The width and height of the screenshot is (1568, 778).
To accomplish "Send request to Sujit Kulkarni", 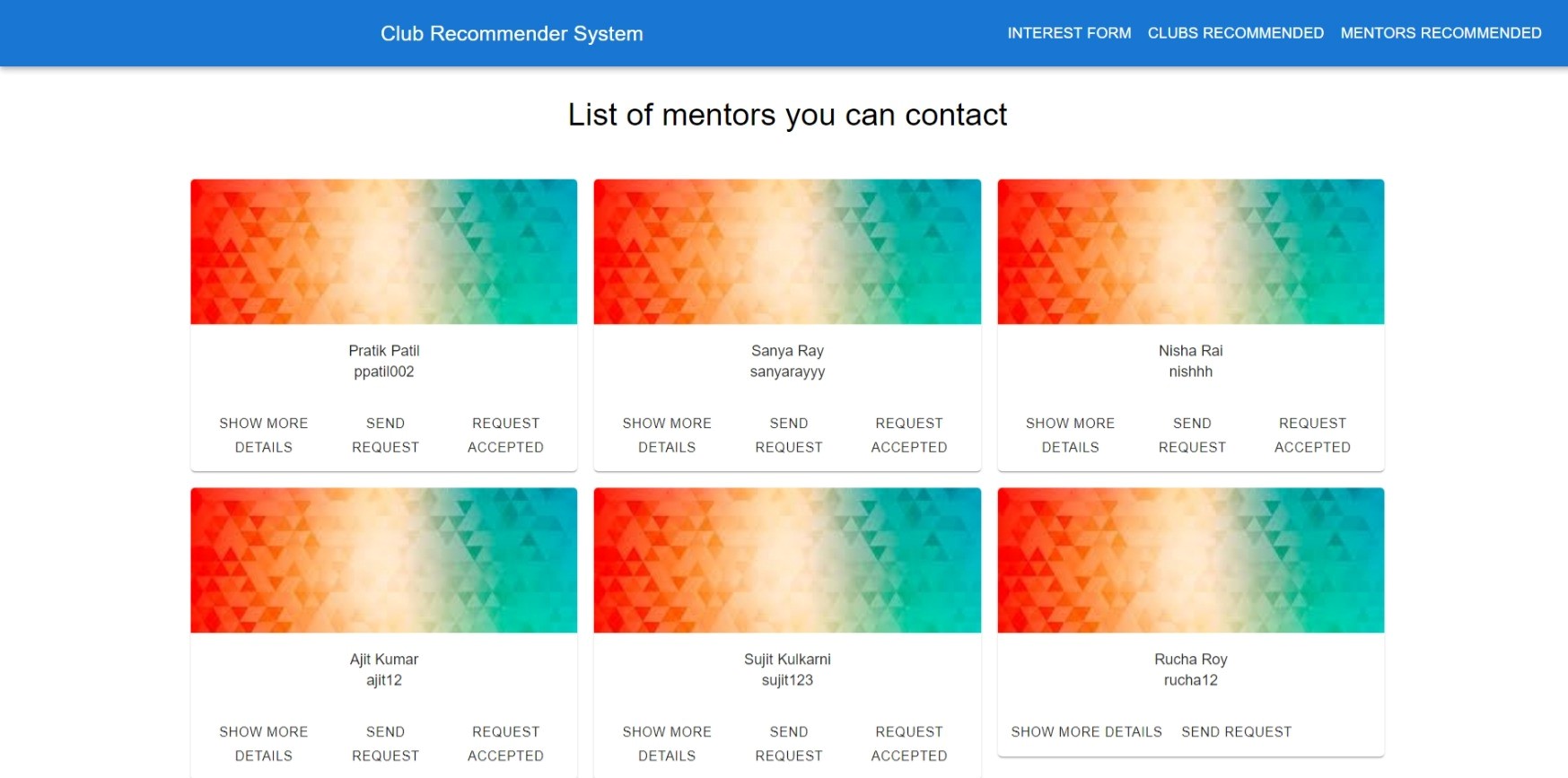I will coord(787,743).
